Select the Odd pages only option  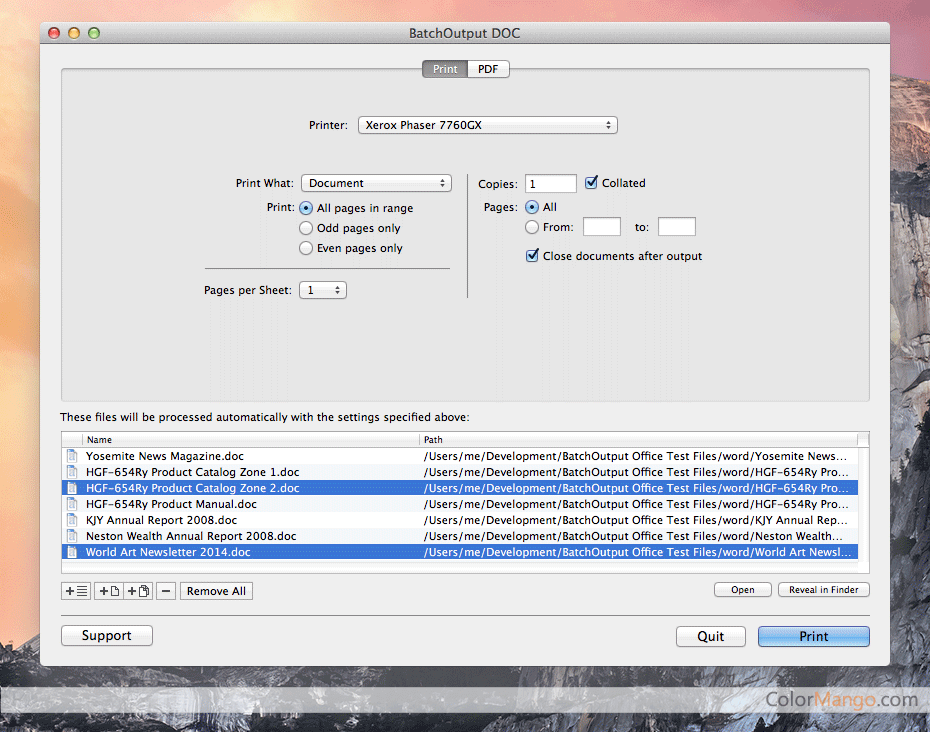tap(305, 228)
